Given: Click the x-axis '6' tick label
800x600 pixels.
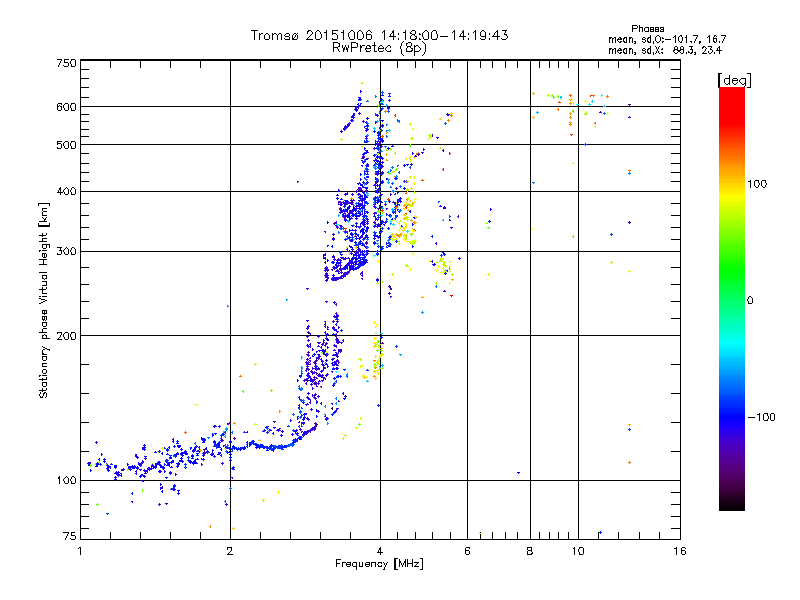Looking at the screenshot, I should click(467, 551).
